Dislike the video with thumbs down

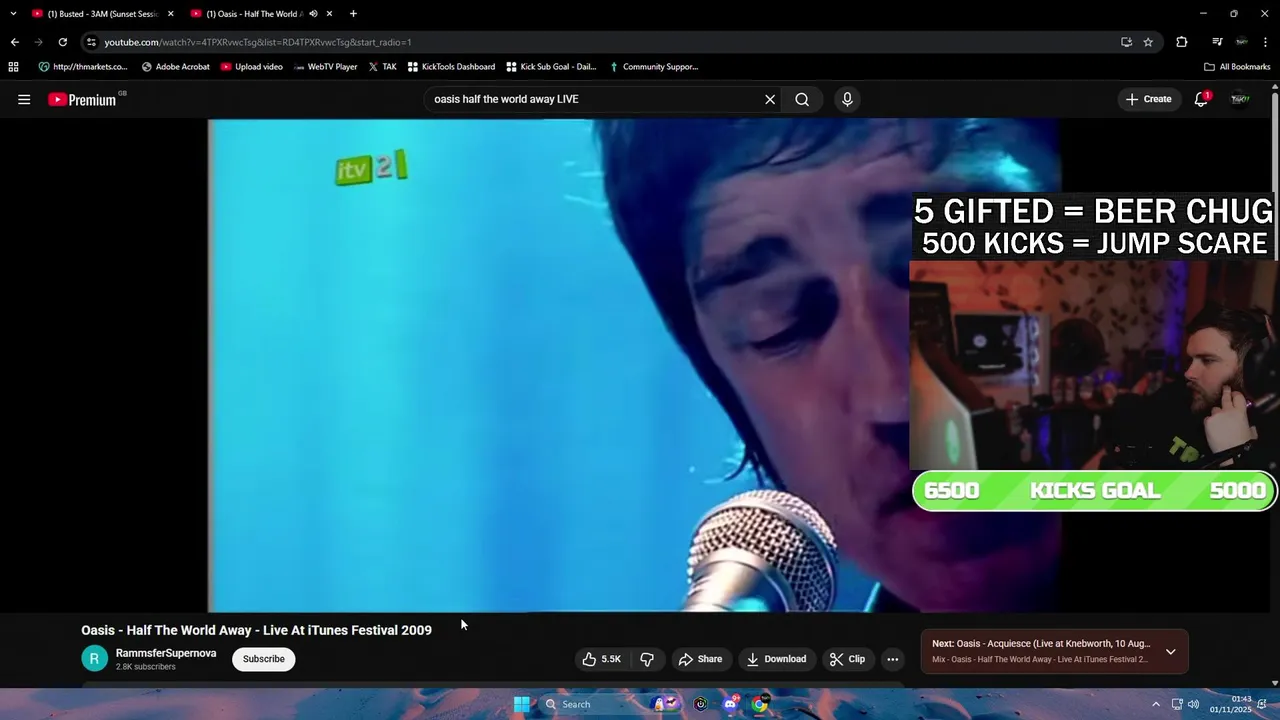[x=647, y=659]
